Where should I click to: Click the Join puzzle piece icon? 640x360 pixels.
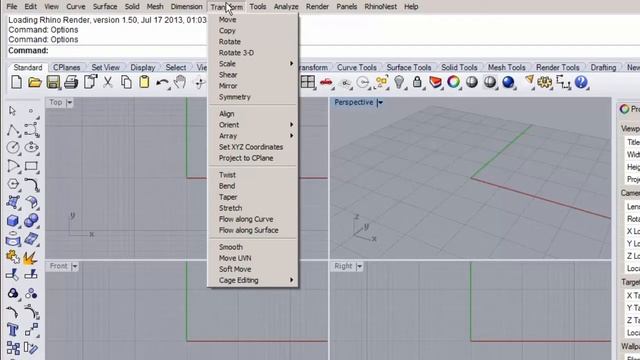tap(13, 257)
